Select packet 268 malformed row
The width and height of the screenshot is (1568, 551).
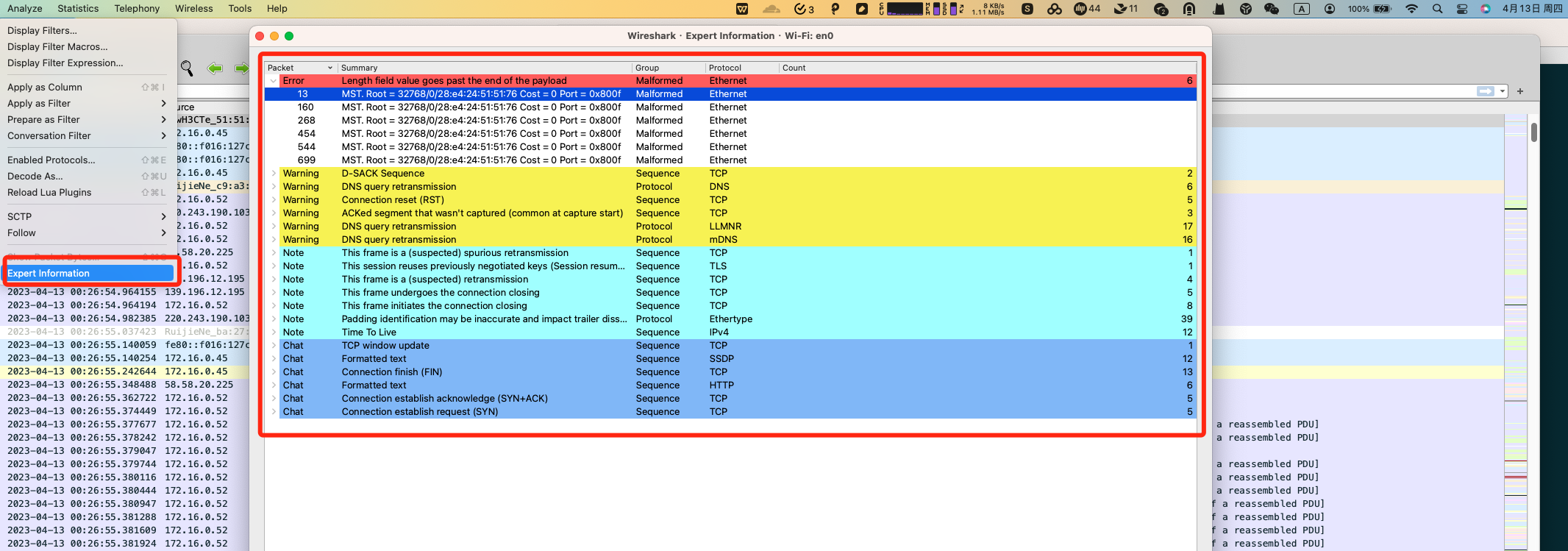730,121
